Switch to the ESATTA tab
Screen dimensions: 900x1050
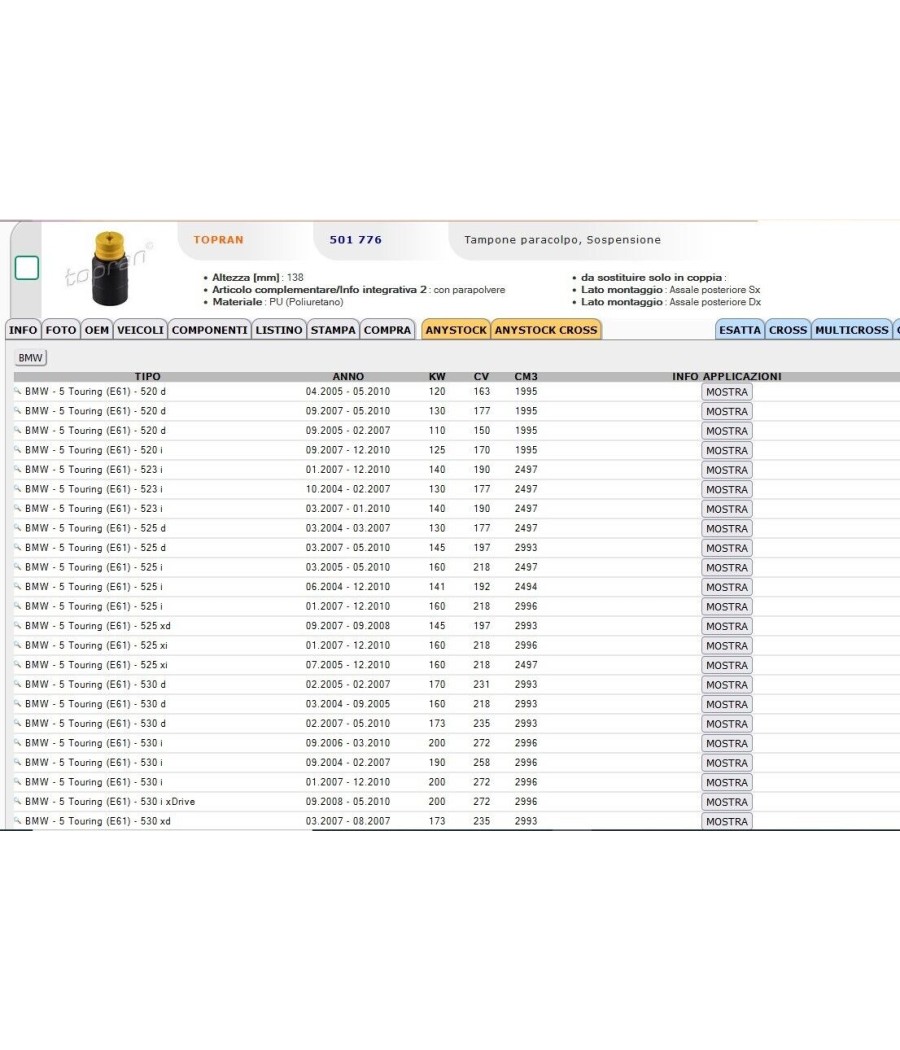[x=740, y=330]
